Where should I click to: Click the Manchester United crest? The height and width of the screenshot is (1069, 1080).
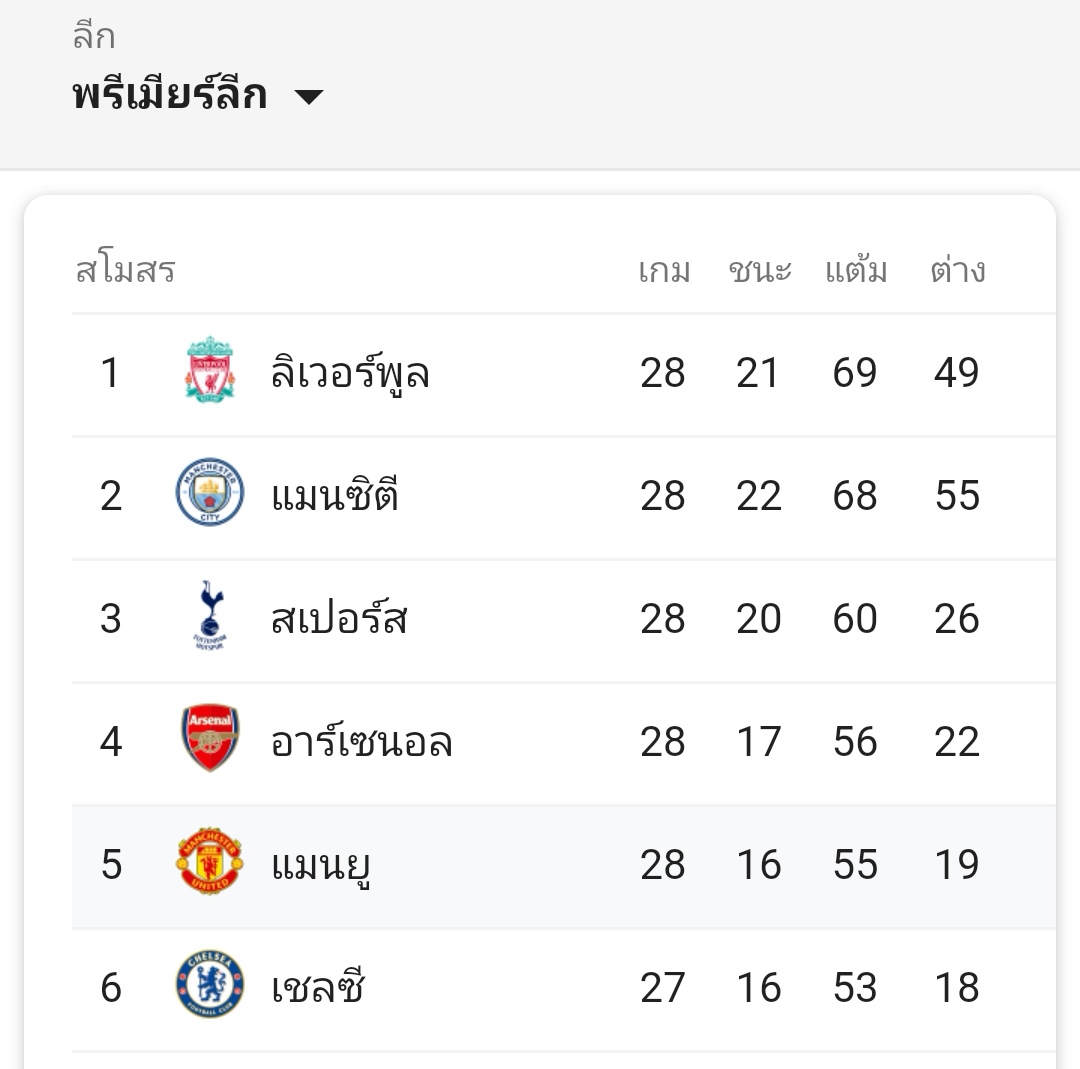point(210,863)
